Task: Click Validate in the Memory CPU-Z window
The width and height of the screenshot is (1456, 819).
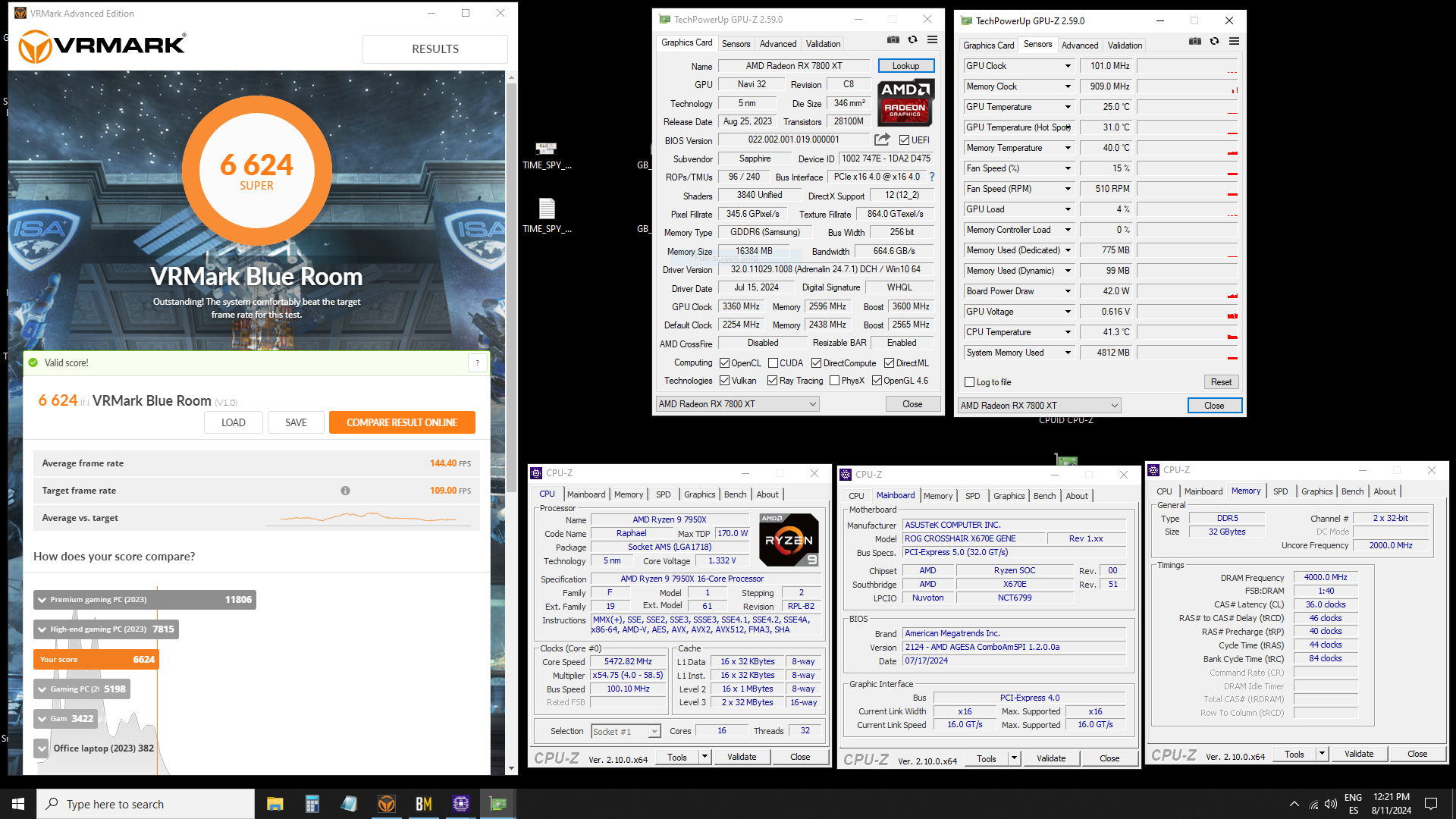Action: (x=1359, y=755)
